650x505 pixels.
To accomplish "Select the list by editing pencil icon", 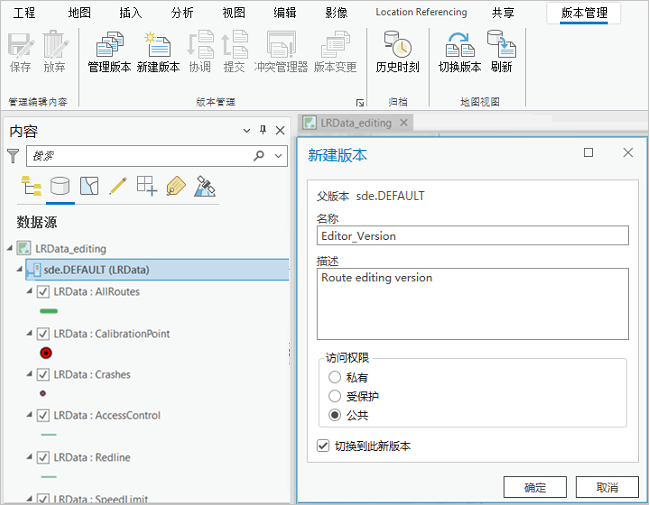I will click(x=118, y=186).
